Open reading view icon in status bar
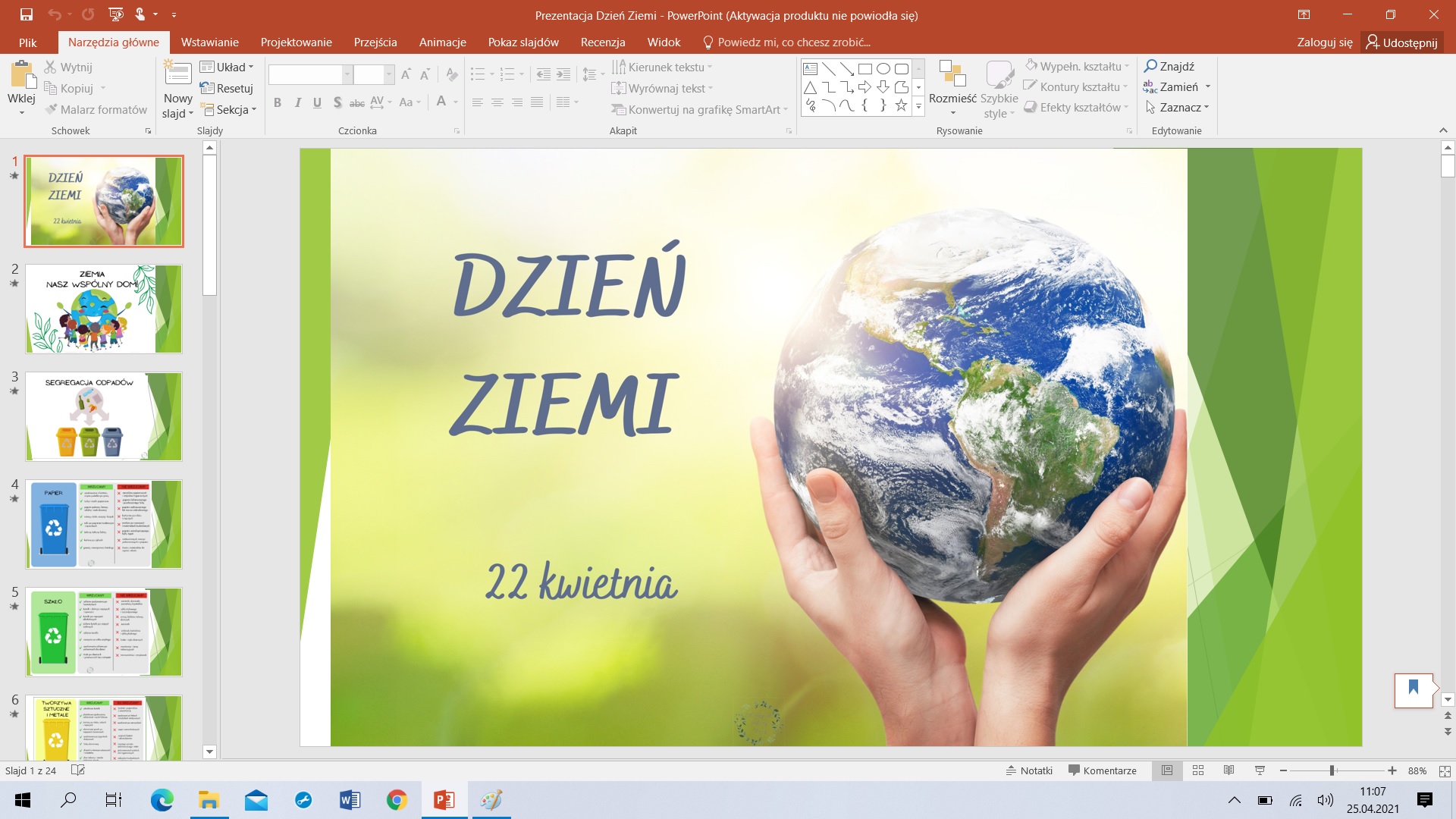The image size is (1456, 819). [1228, 770]
